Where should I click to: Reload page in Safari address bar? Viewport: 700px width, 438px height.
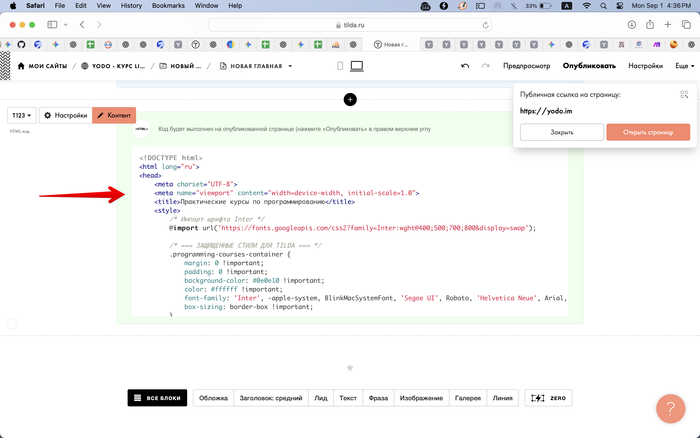coord(486,24)
